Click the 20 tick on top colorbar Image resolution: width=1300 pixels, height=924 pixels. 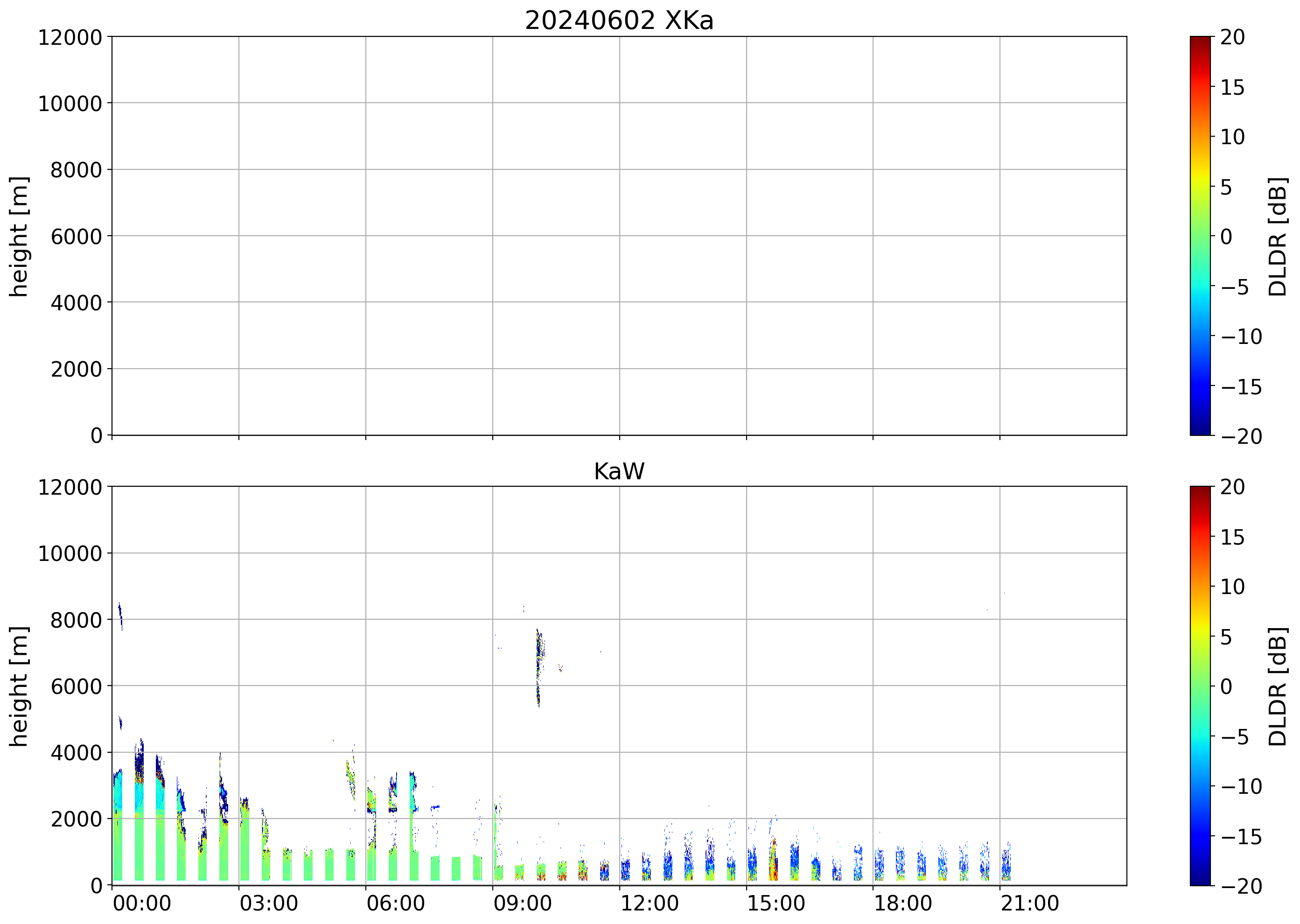1232,37
